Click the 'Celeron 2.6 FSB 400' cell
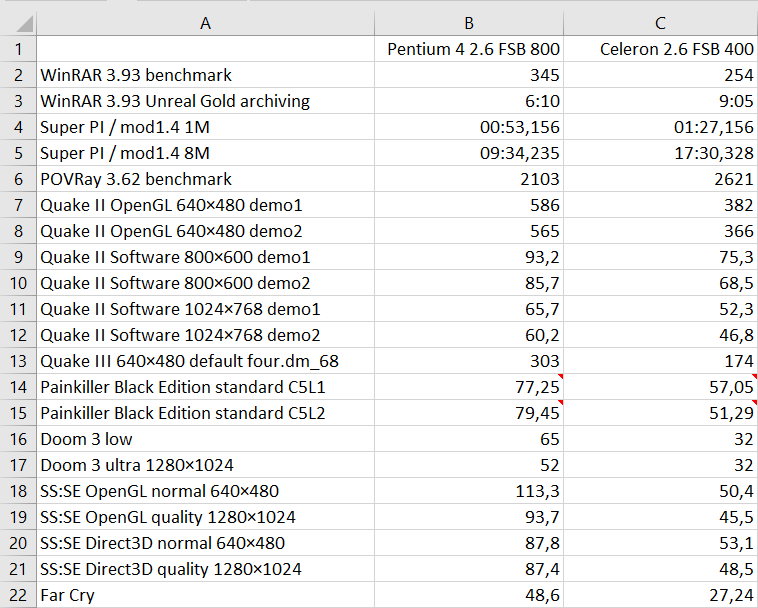This screenshot has height=608, width=758. point(660,49)
